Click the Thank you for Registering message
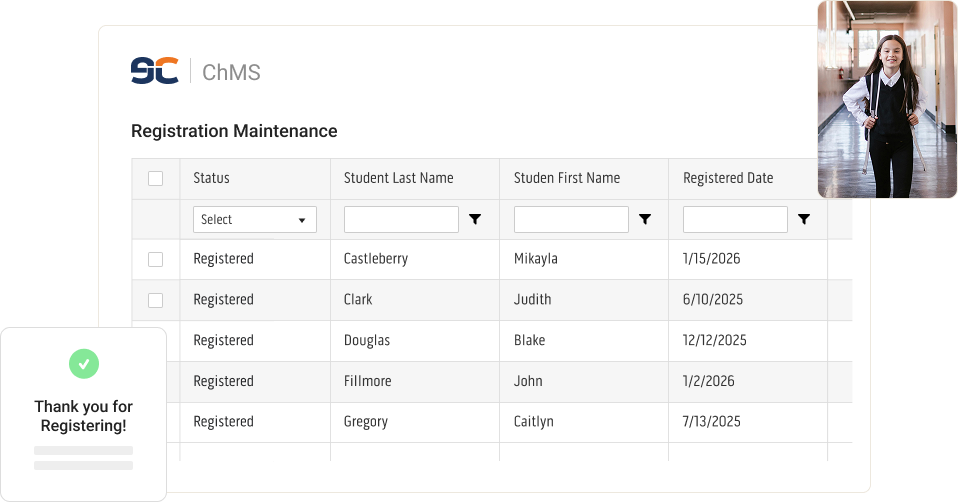958x502 pixels. (83, 416)
